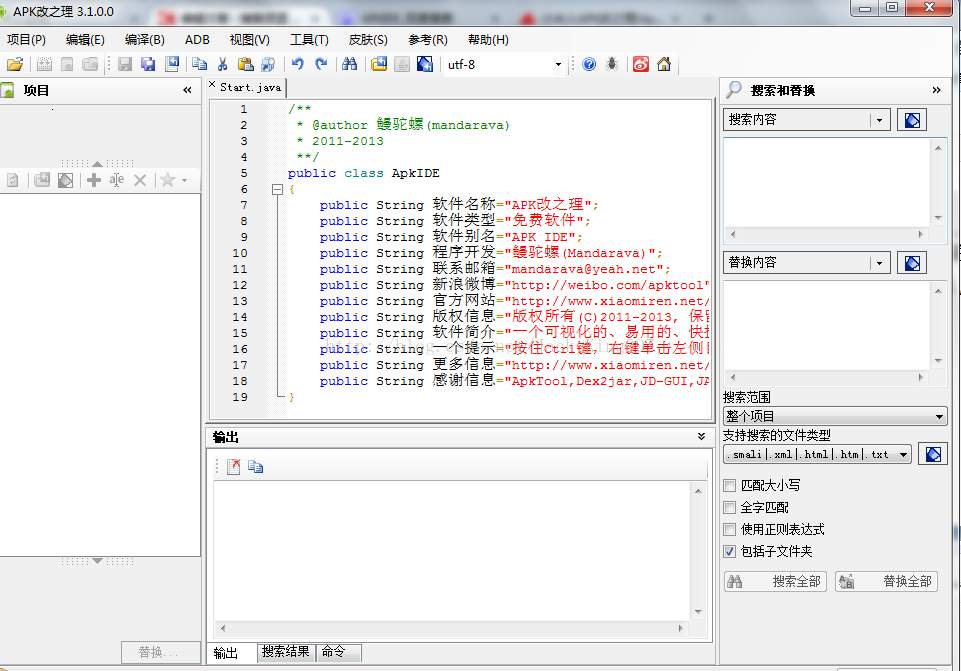Click the blue arrow icon left of utf-8
The image size is (961, 671).
(425, 64)
